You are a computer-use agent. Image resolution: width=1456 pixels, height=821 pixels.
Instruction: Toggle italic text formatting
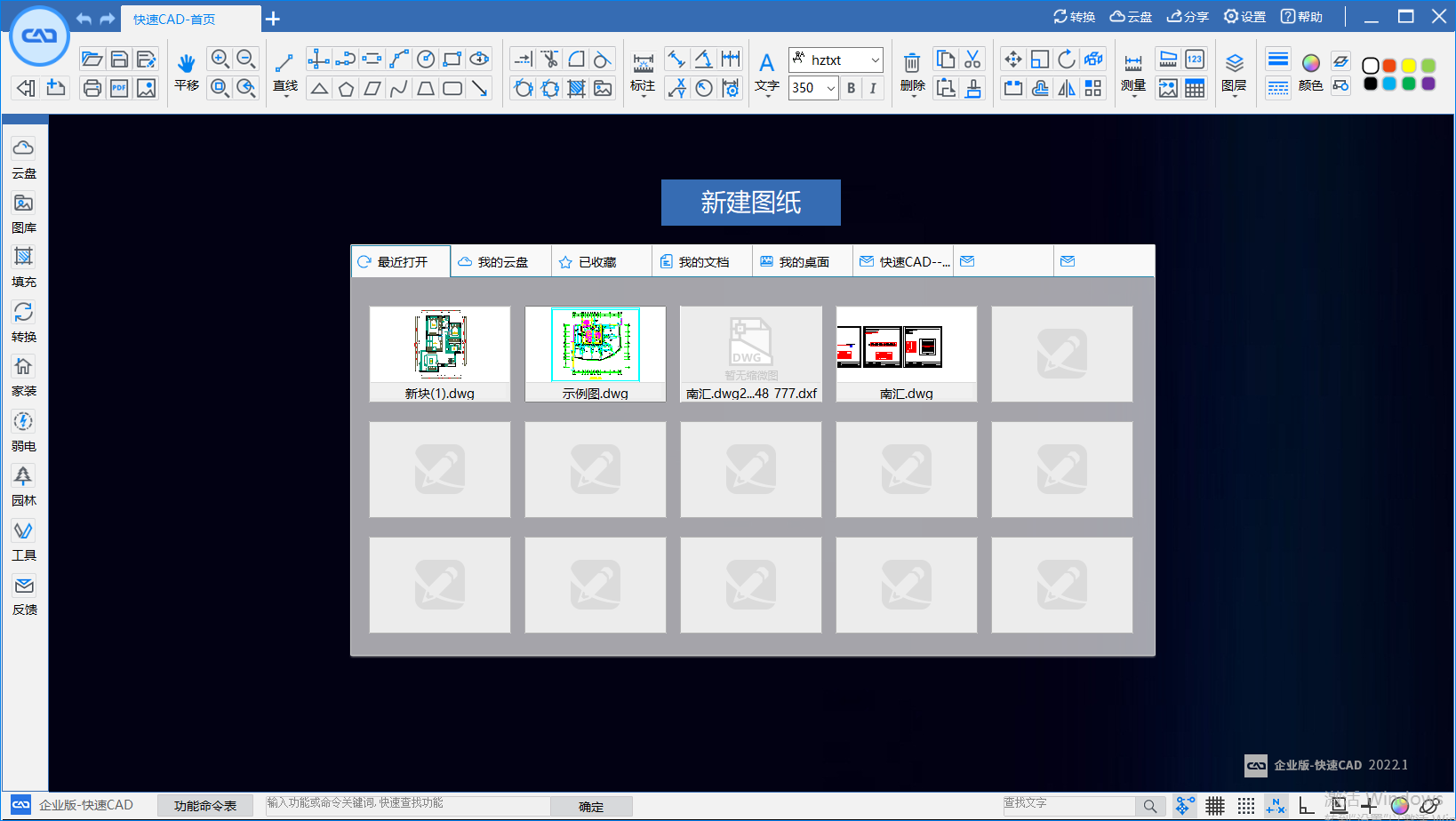coord(871,88)
